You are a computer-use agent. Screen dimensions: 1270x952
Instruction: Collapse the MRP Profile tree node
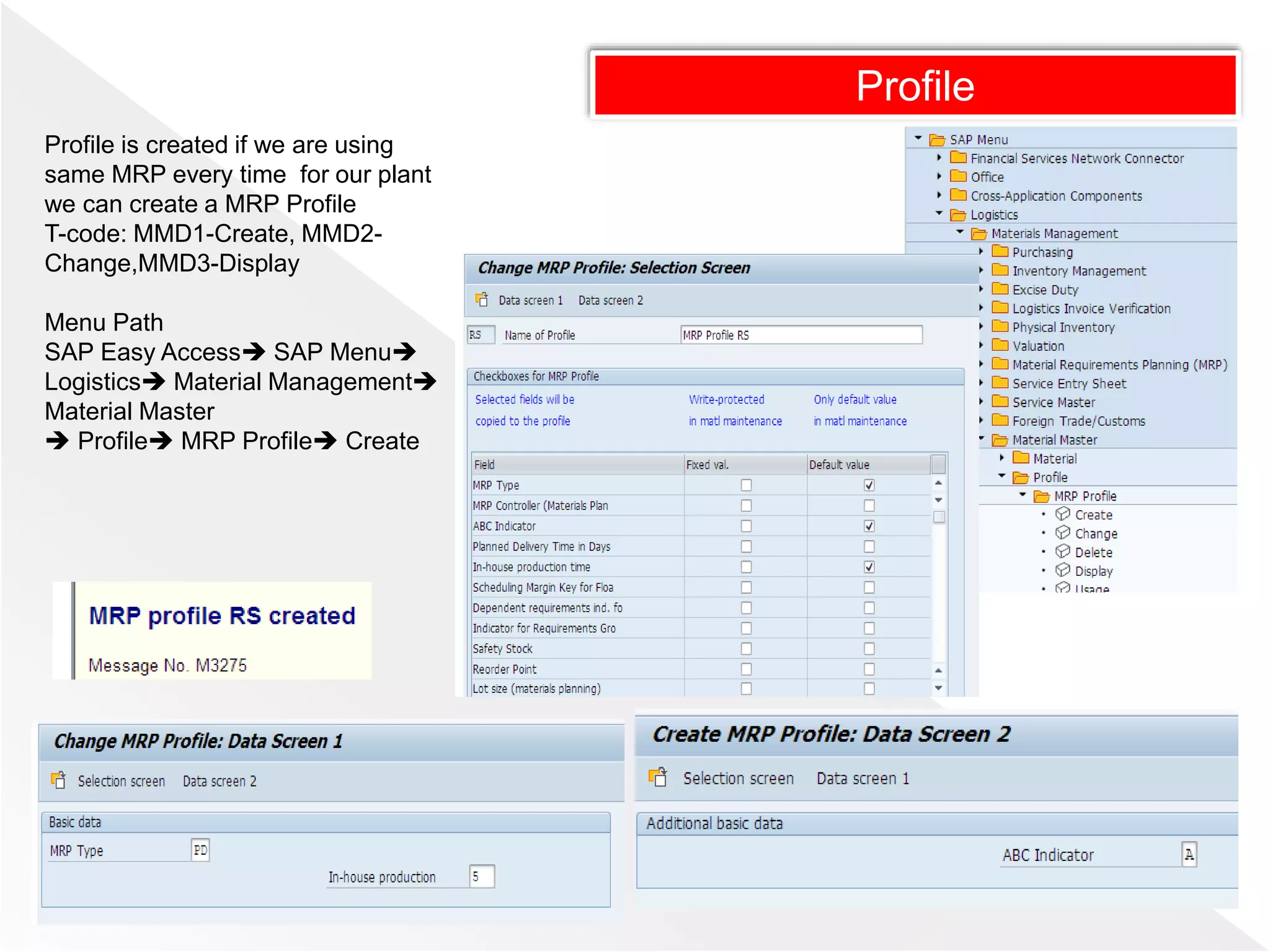tap(1023, 495)
